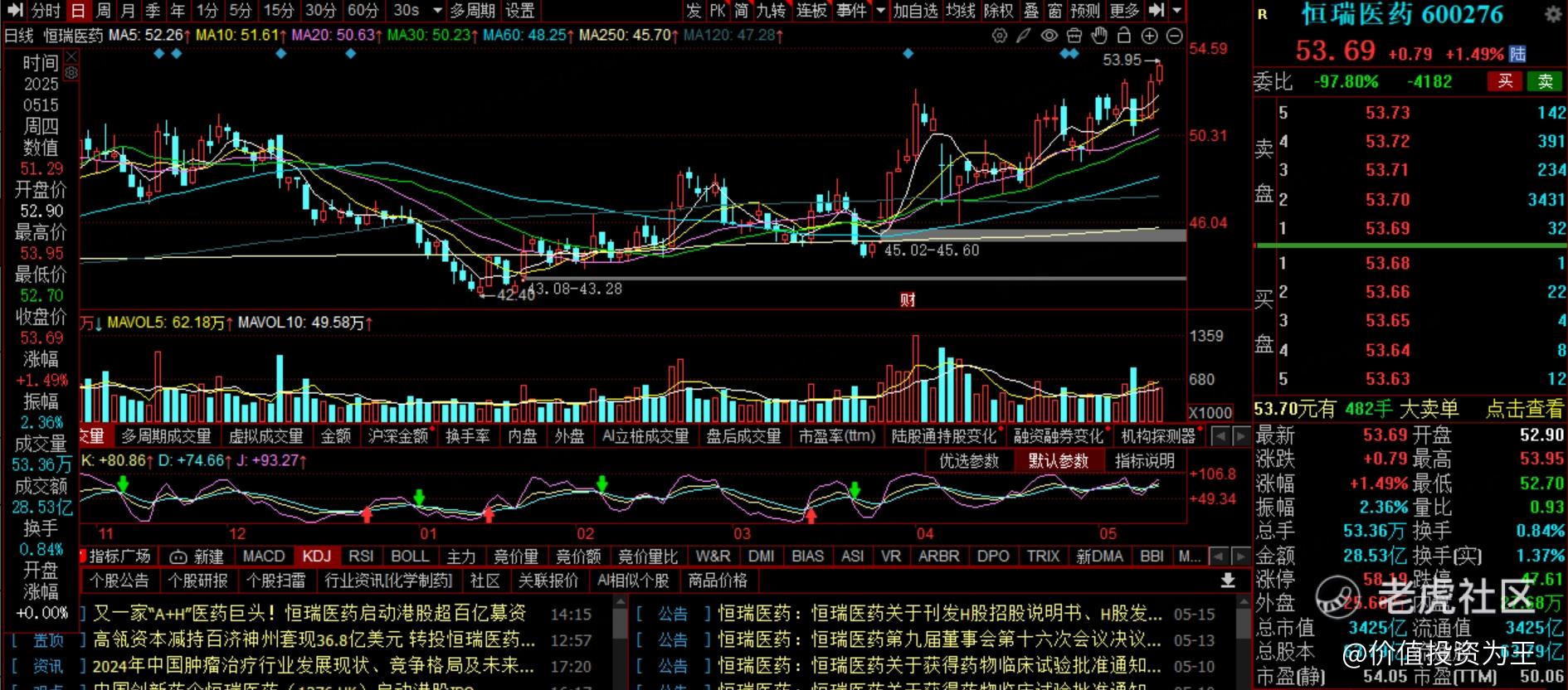Click the red 买 buy button

1505,81
